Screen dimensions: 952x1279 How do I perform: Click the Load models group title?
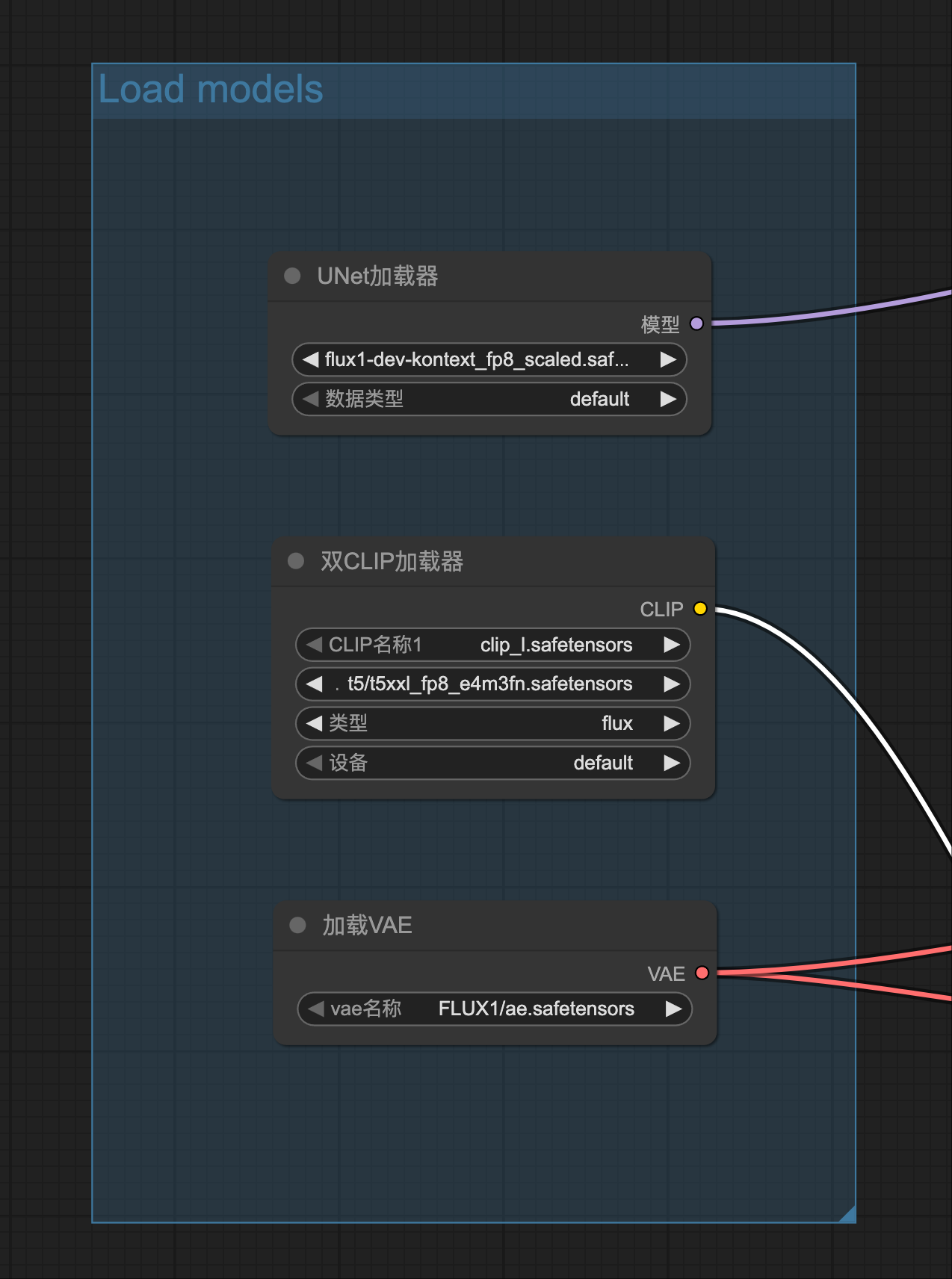[x=211, y=90]
